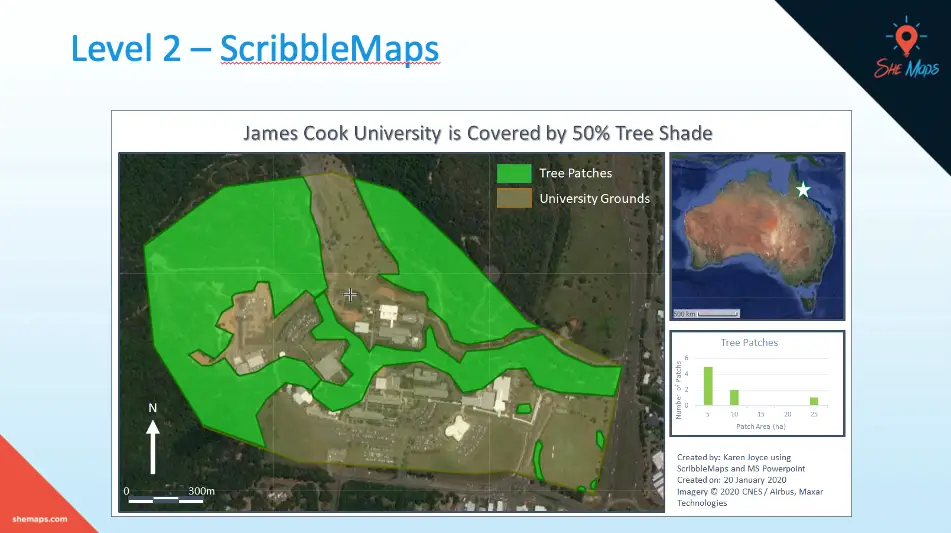
Task: Click the crosshair cursor marker on map
Action: coord(350,295)
